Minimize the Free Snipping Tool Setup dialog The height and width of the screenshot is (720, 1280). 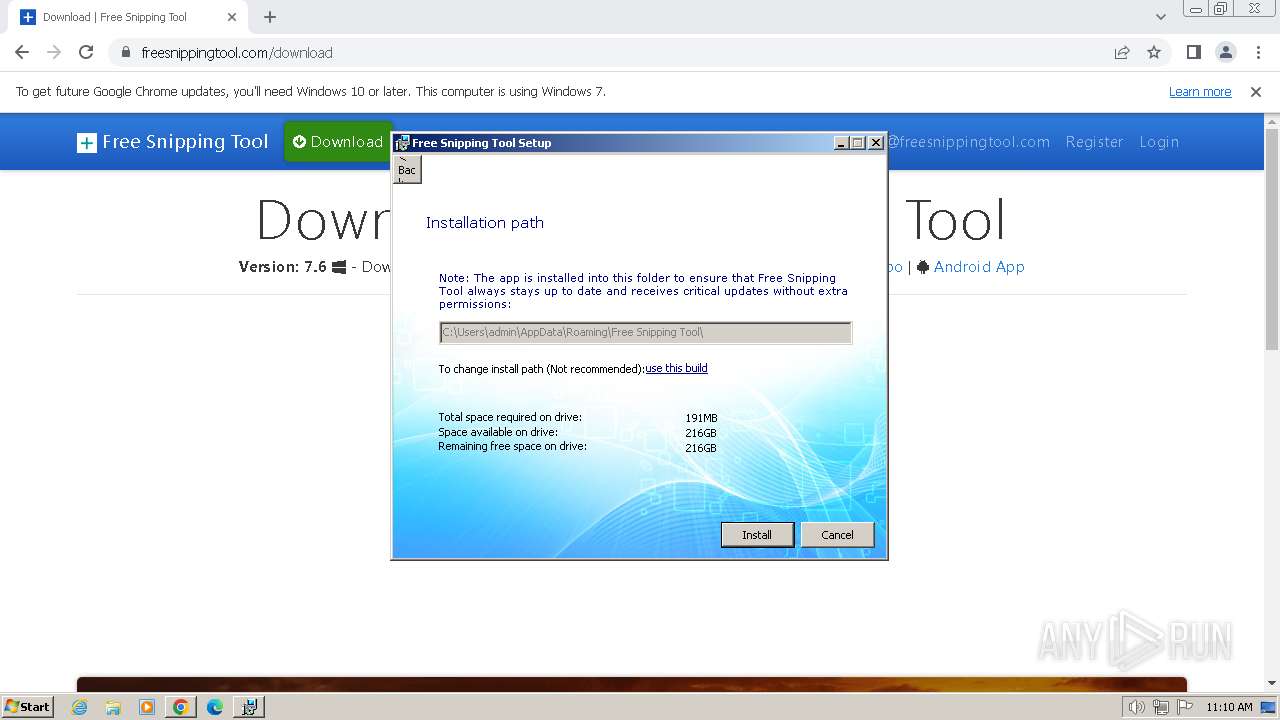click(841, 143)
